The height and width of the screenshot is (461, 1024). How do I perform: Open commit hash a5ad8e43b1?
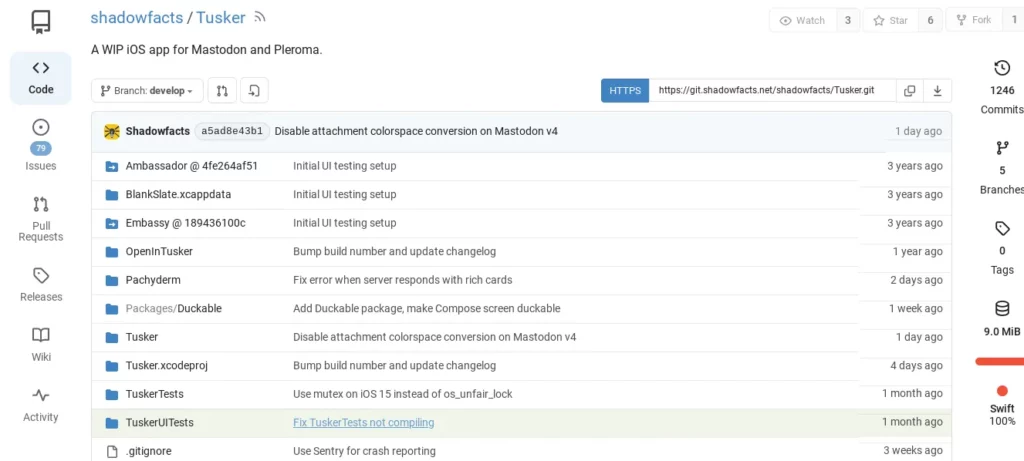pyautogui.click(x=232, y=131)
